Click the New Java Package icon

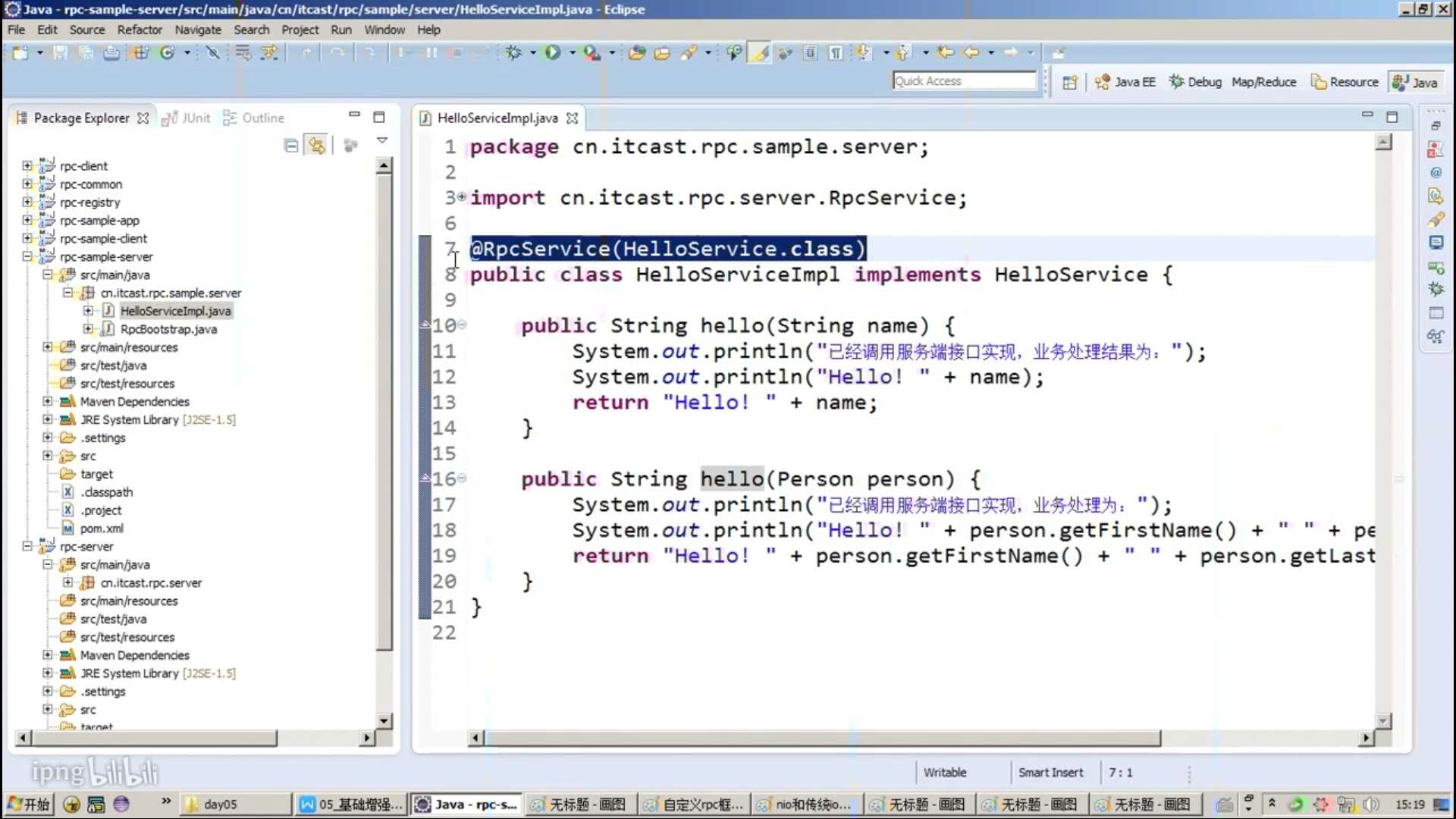coord(142,52)
